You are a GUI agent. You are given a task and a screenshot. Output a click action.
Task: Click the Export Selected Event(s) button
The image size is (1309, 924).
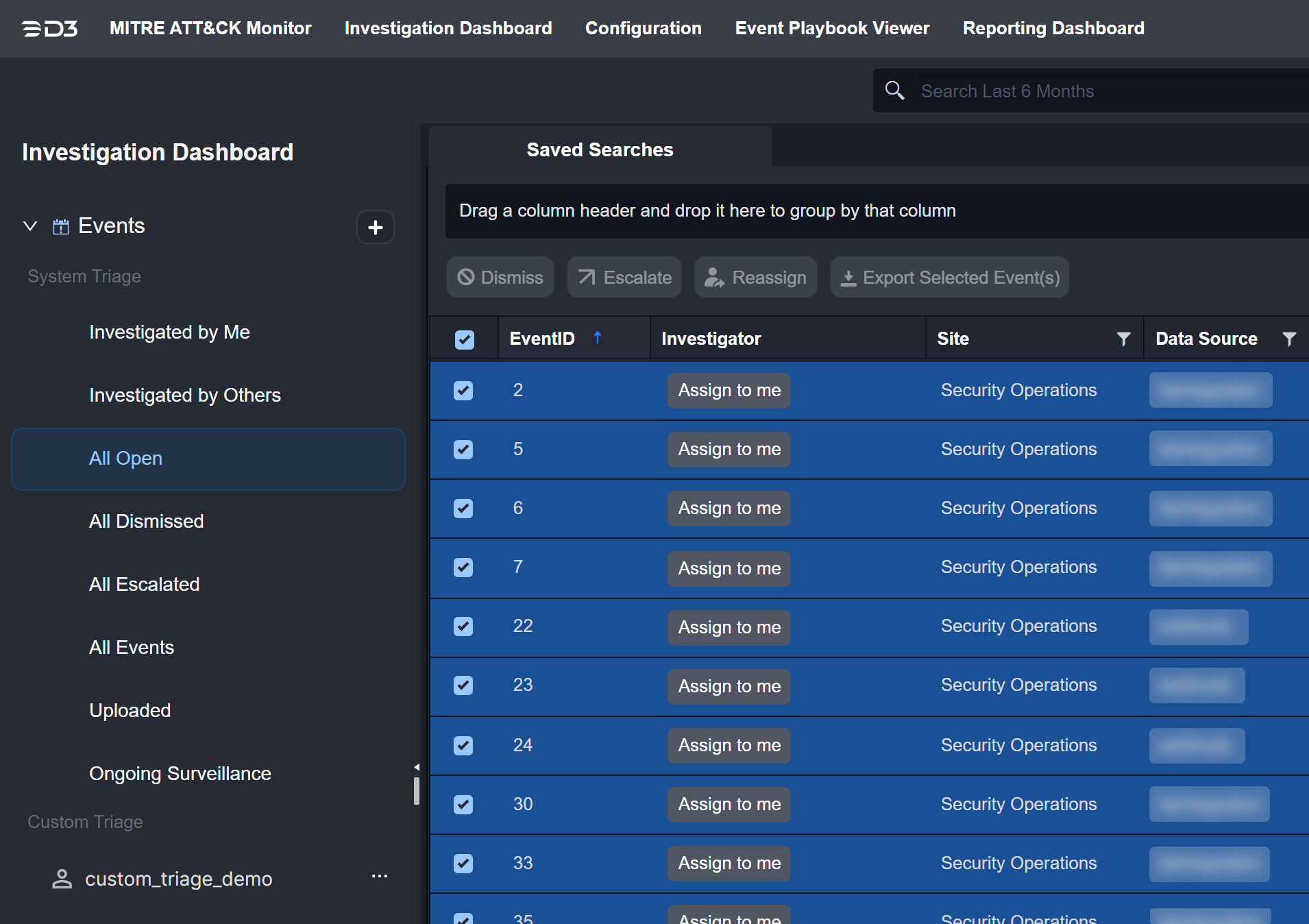pos(949,278)
